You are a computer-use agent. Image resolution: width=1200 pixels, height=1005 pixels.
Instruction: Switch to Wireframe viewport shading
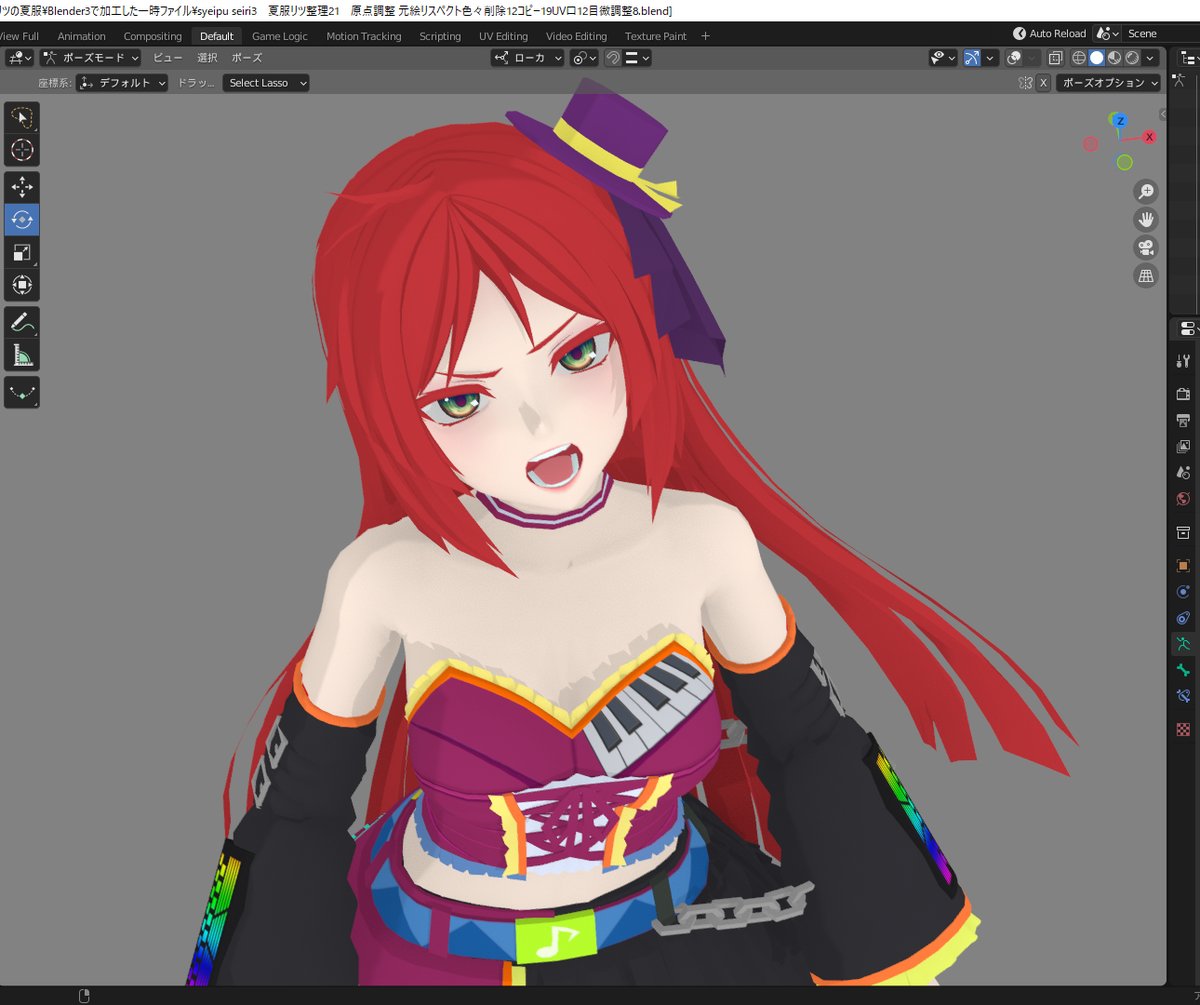pyautogui.click(x=1079, y=58)
